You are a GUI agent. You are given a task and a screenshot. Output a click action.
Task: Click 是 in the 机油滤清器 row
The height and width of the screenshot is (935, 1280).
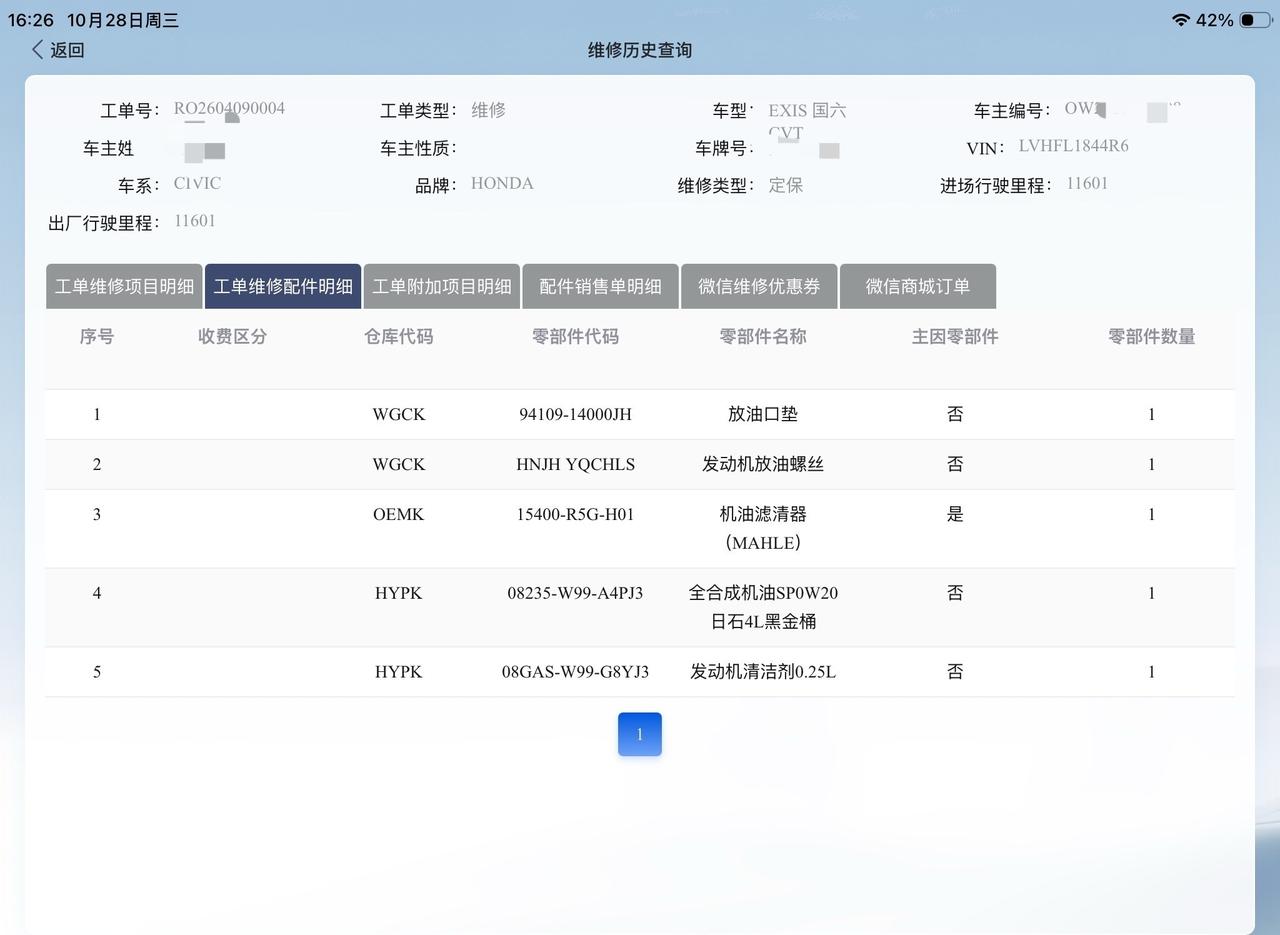[x=955, y=514]
